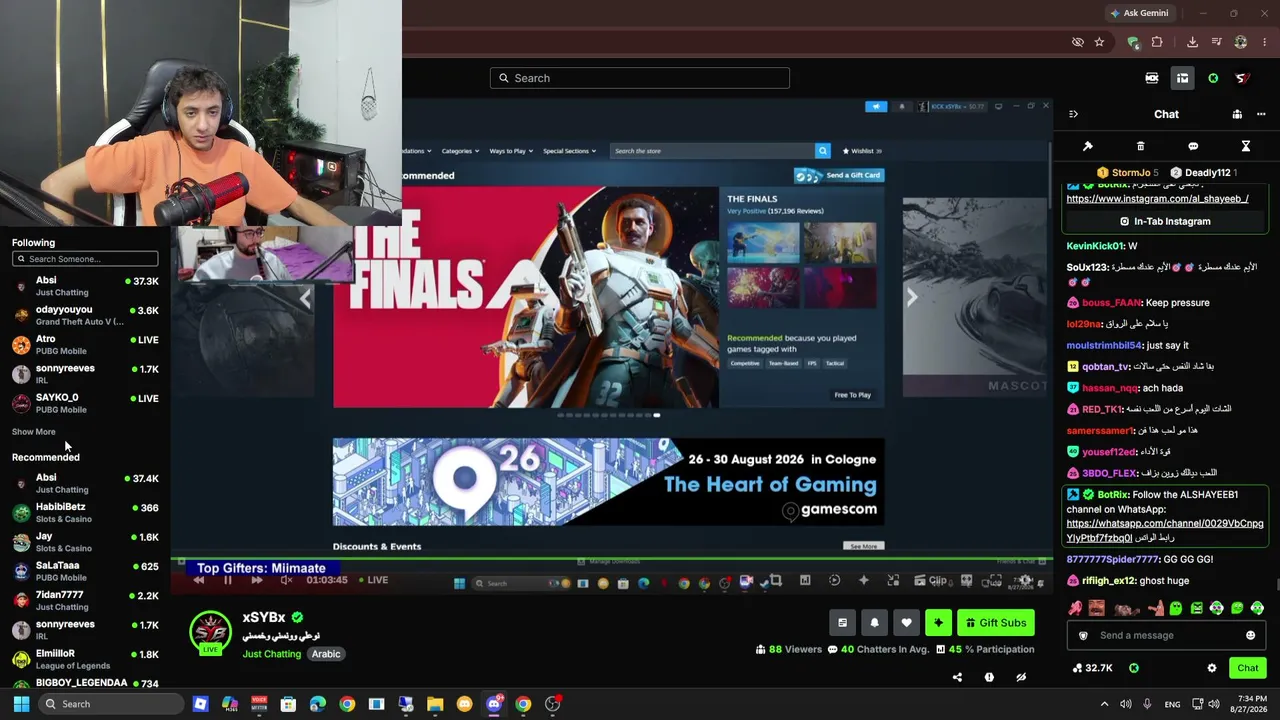Click the Windows taskbar Search box

coord(110,704)
